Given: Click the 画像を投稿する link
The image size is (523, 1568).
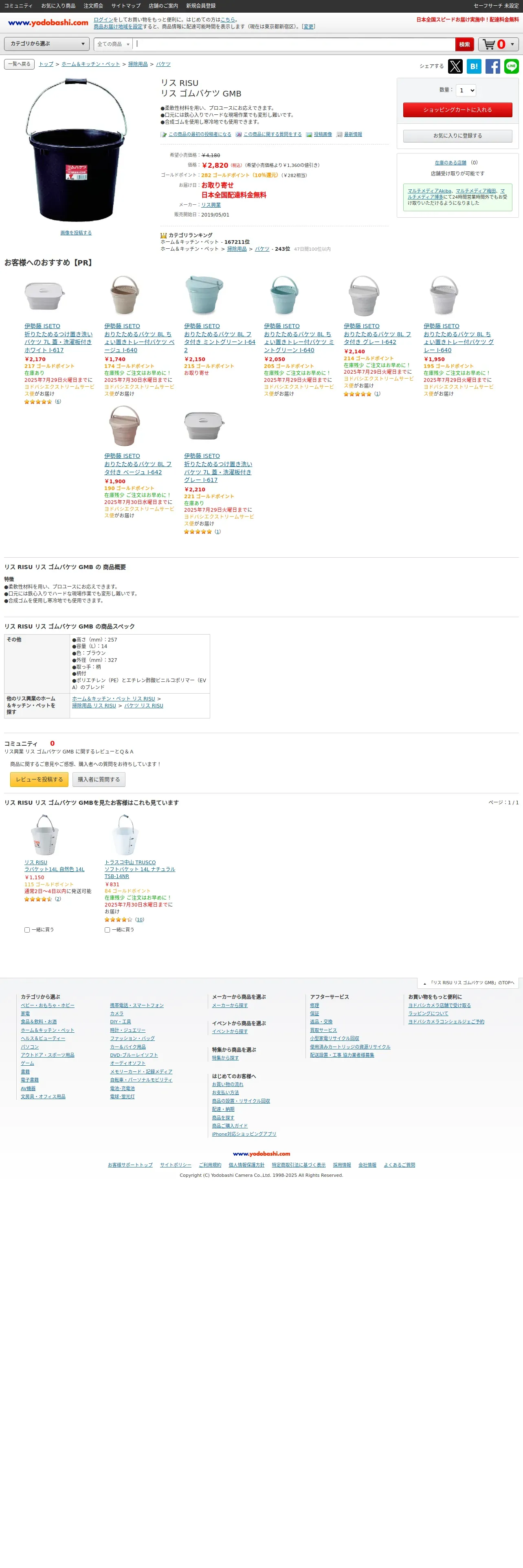Looking at the screenshot, I should 76,232.
